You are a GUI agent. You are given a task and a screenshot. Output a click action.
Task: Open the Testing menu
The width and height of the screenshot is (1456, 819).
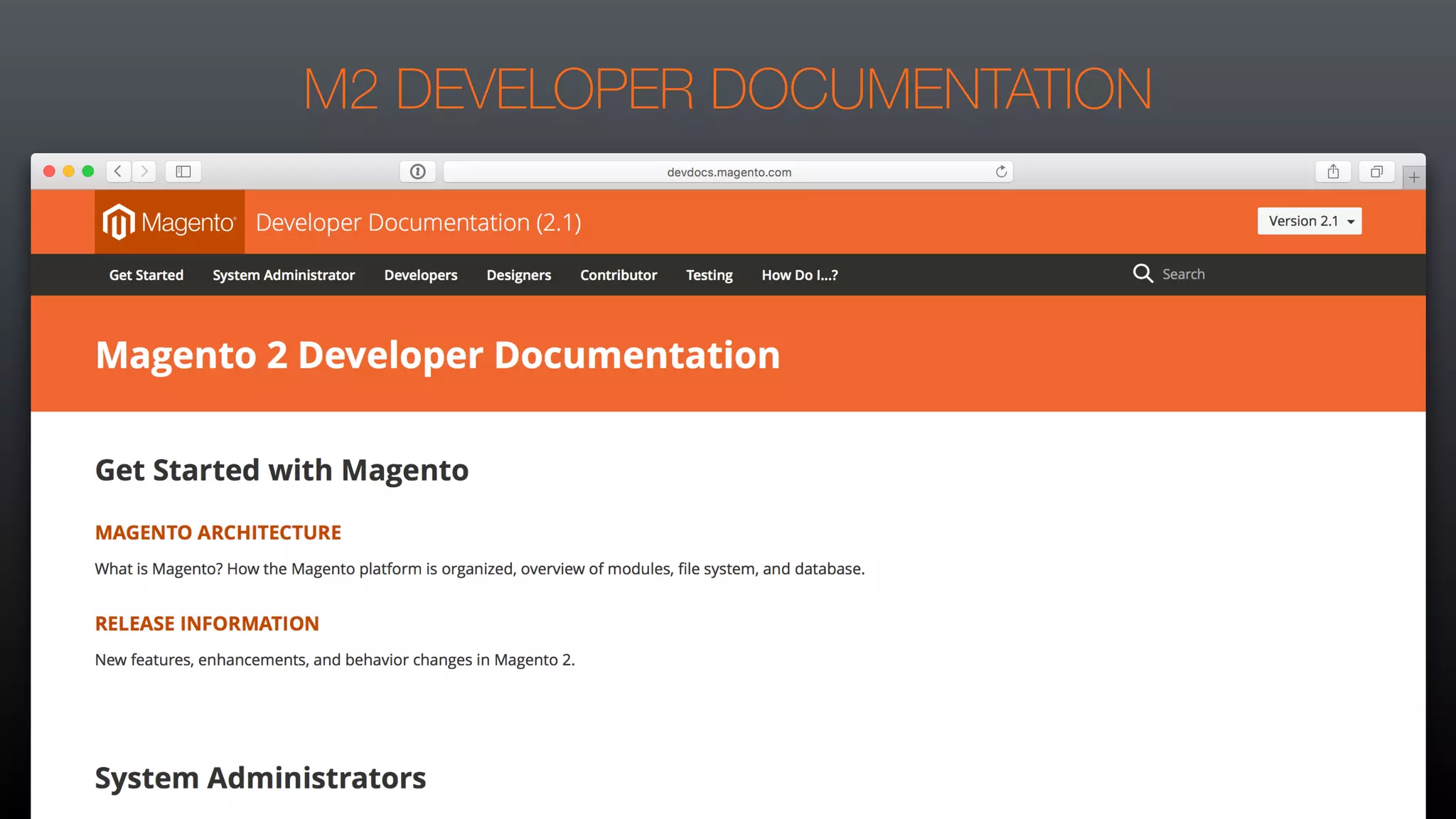(x=710, y=275)
